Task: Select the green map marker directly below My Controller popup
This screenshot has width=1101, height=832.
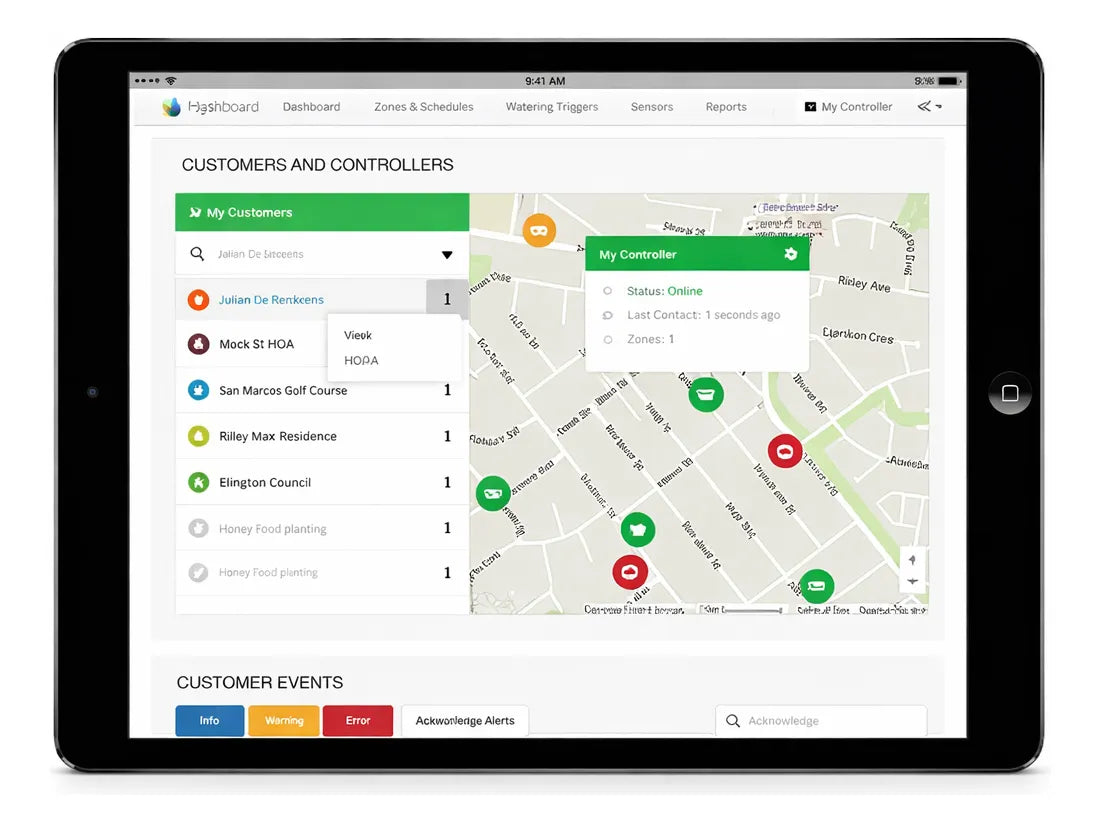Action: point(706,395)
